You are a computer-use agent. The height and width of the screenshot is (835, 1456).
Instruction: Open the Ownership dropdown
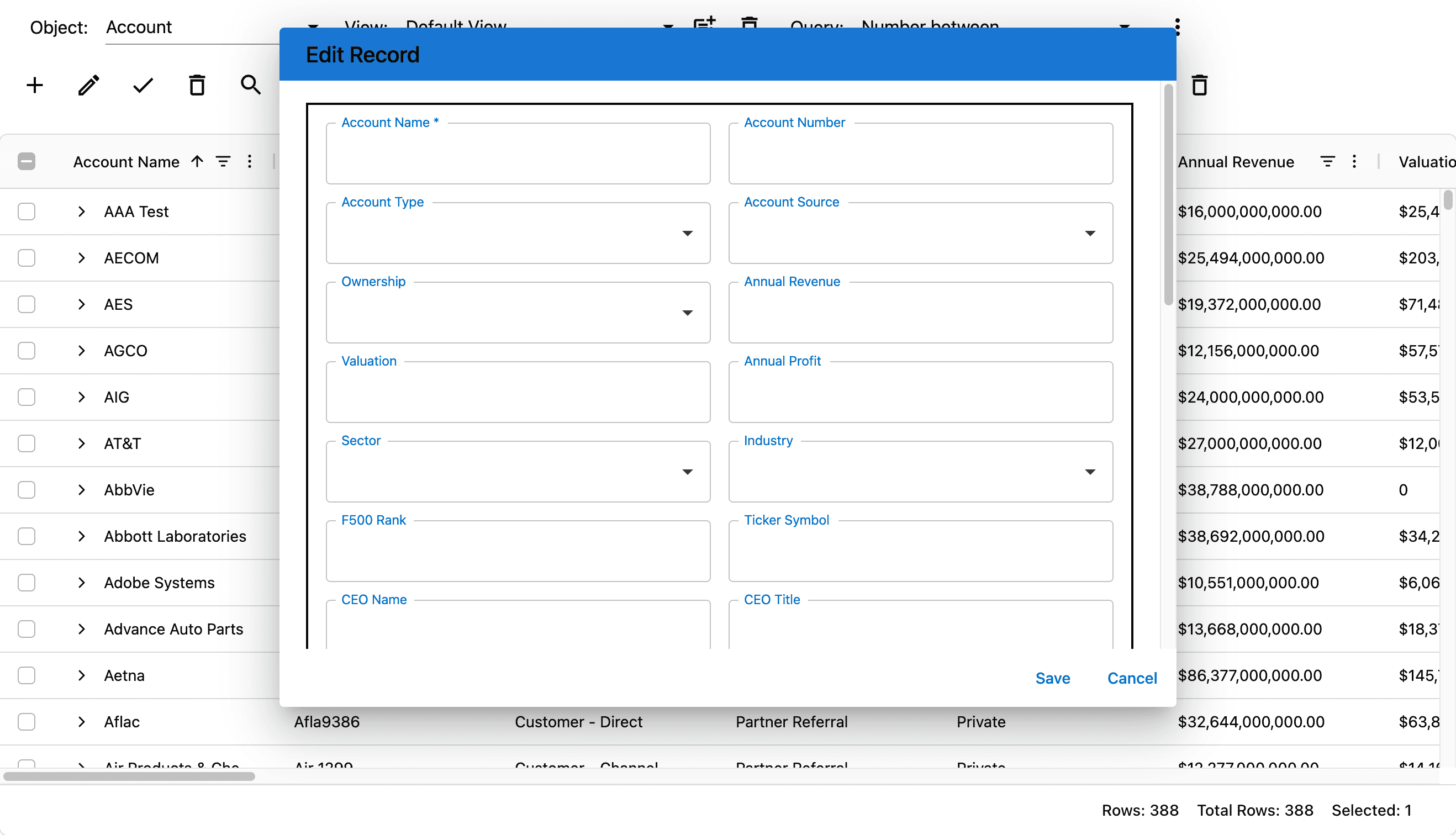687,313
